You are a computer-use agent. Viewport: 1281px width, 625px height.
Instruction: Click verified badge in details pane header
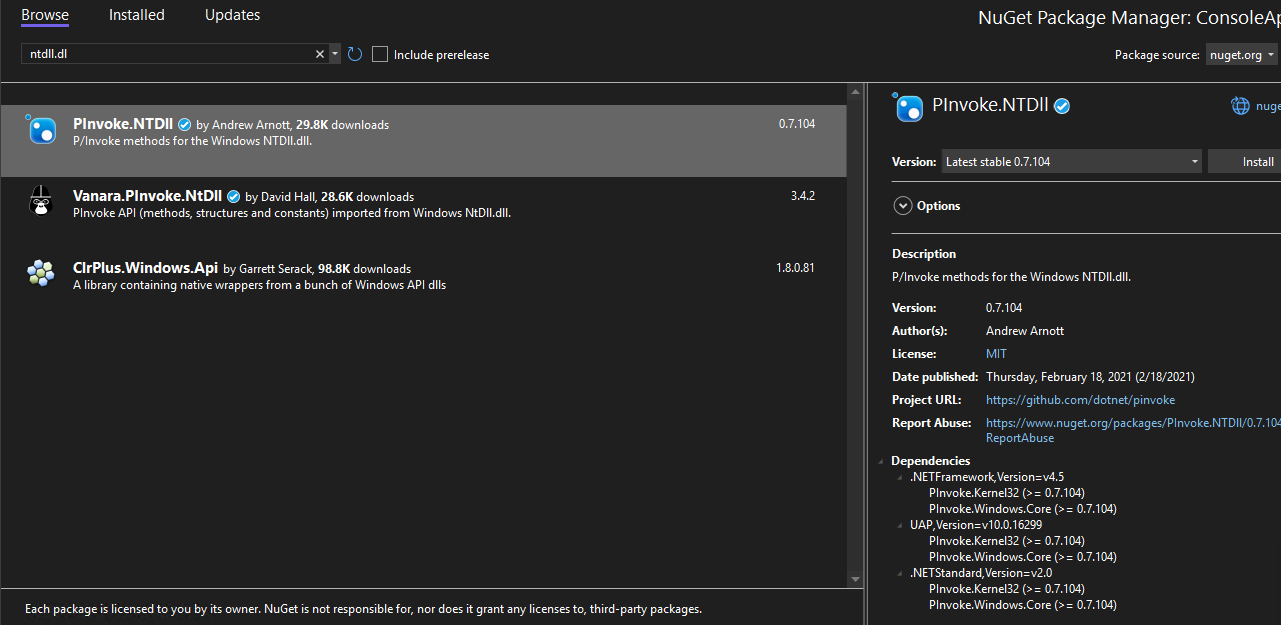1062,105
